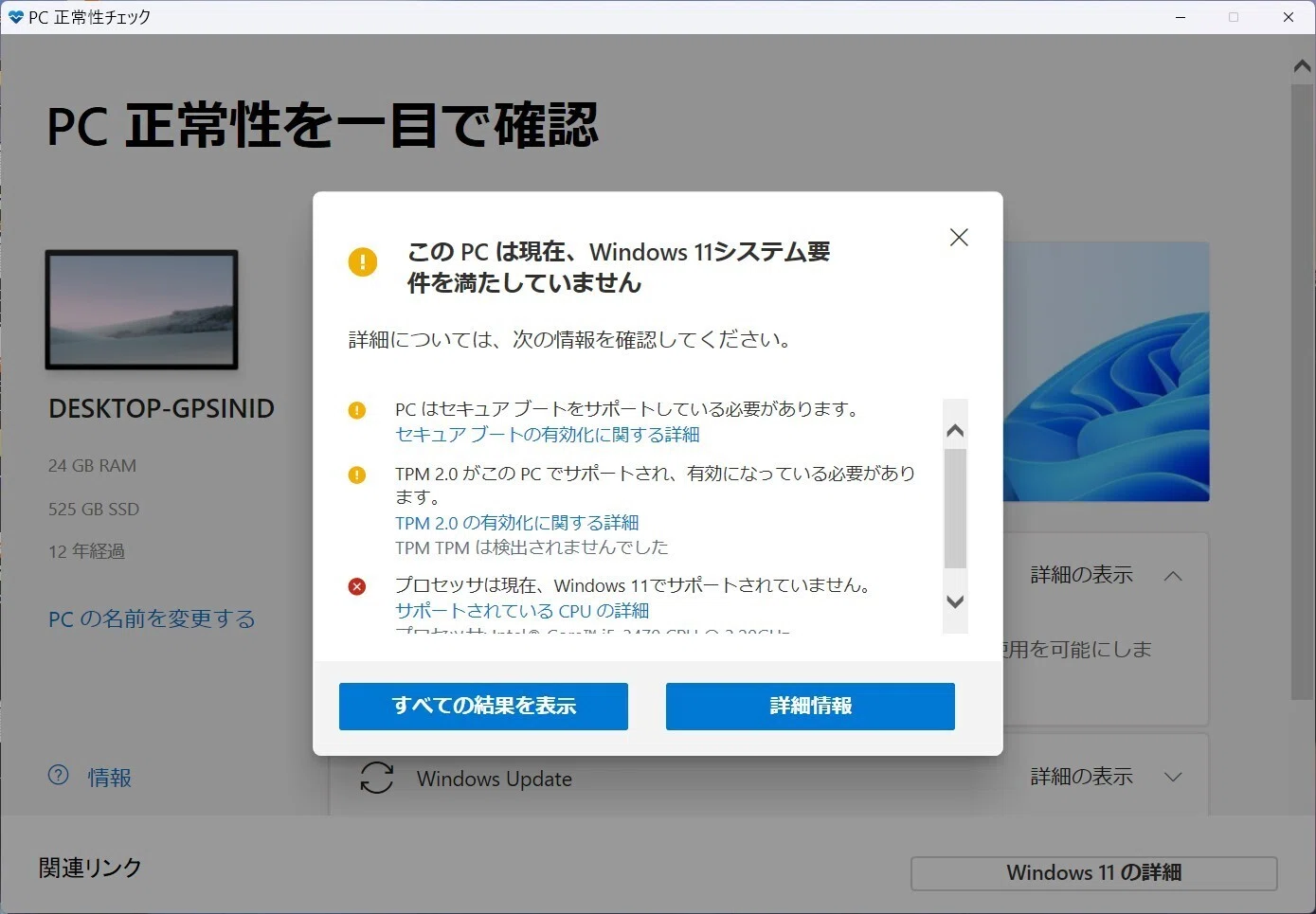Screen dimensions: 1316x914
Task: Close the PC 正常性チェック window
Action: point(1289,17)
